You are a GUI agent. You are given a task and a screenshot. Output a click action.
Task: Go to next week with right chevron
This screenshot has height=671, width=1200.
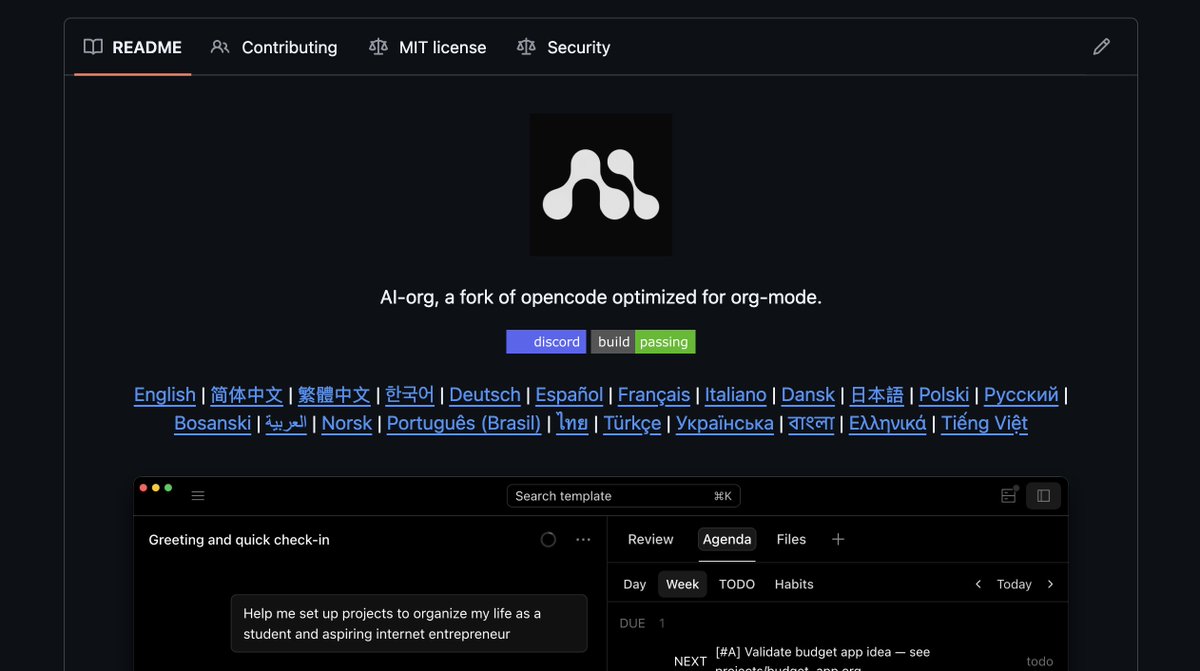click(x=1050, y=584)
